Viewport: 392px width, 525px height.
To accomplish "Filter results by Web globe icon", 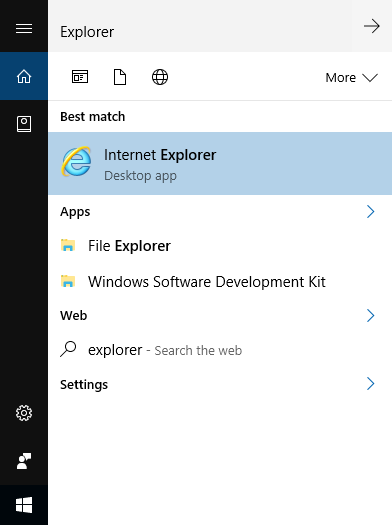I will [160, 77].
